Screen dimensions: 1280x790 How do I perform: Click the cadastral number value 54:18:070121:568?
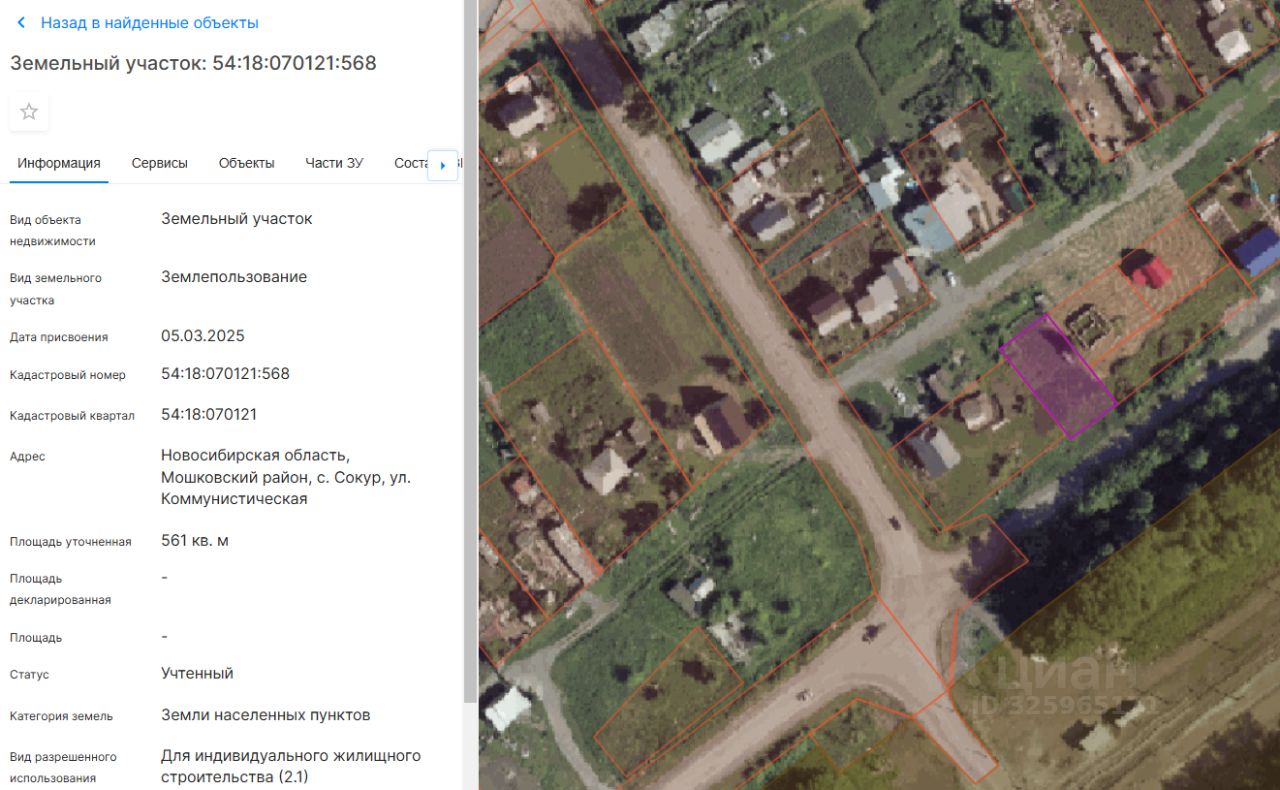tap(225, 374)
